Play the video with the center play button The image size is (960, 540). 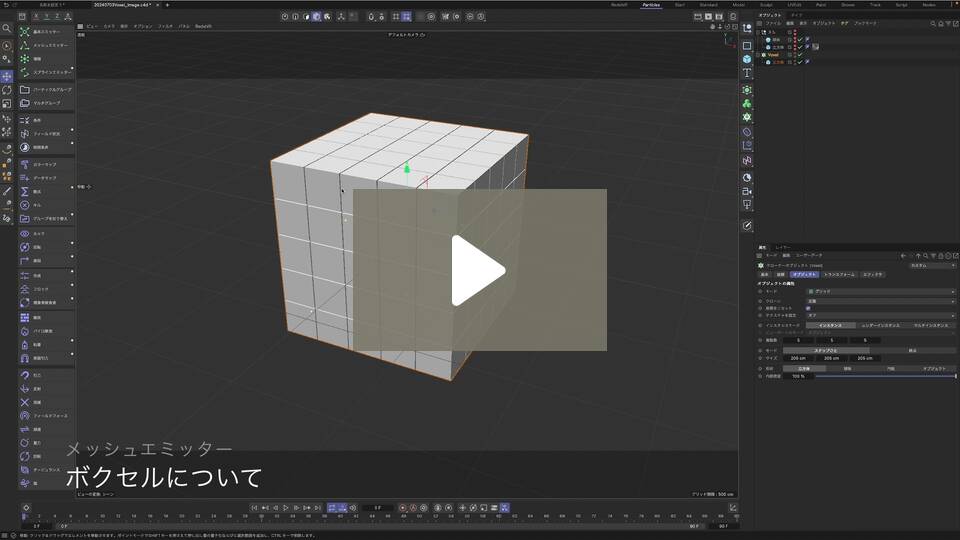[x=479, y=270]
